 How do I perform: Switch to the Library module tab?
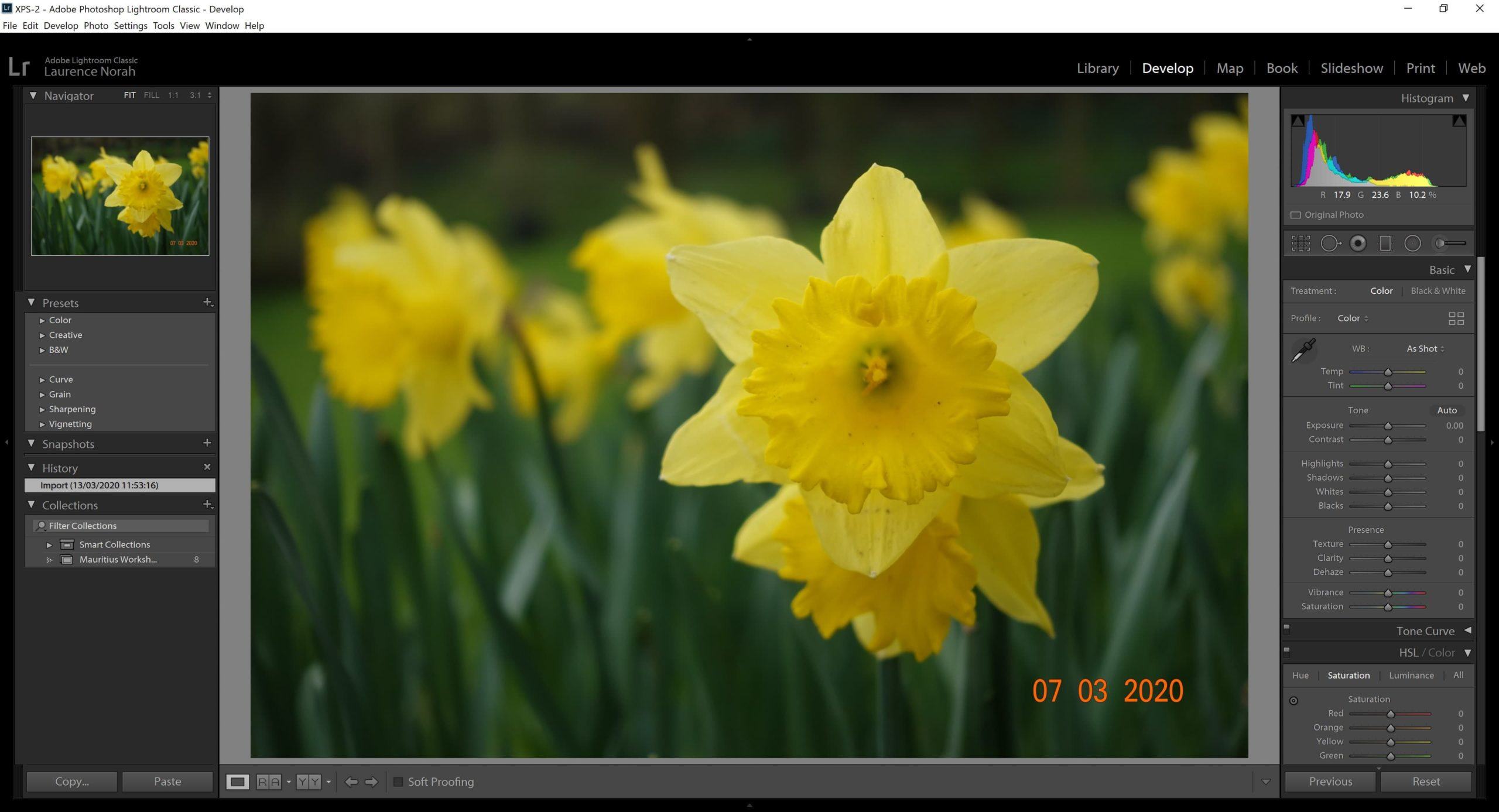pos(1098,67)
